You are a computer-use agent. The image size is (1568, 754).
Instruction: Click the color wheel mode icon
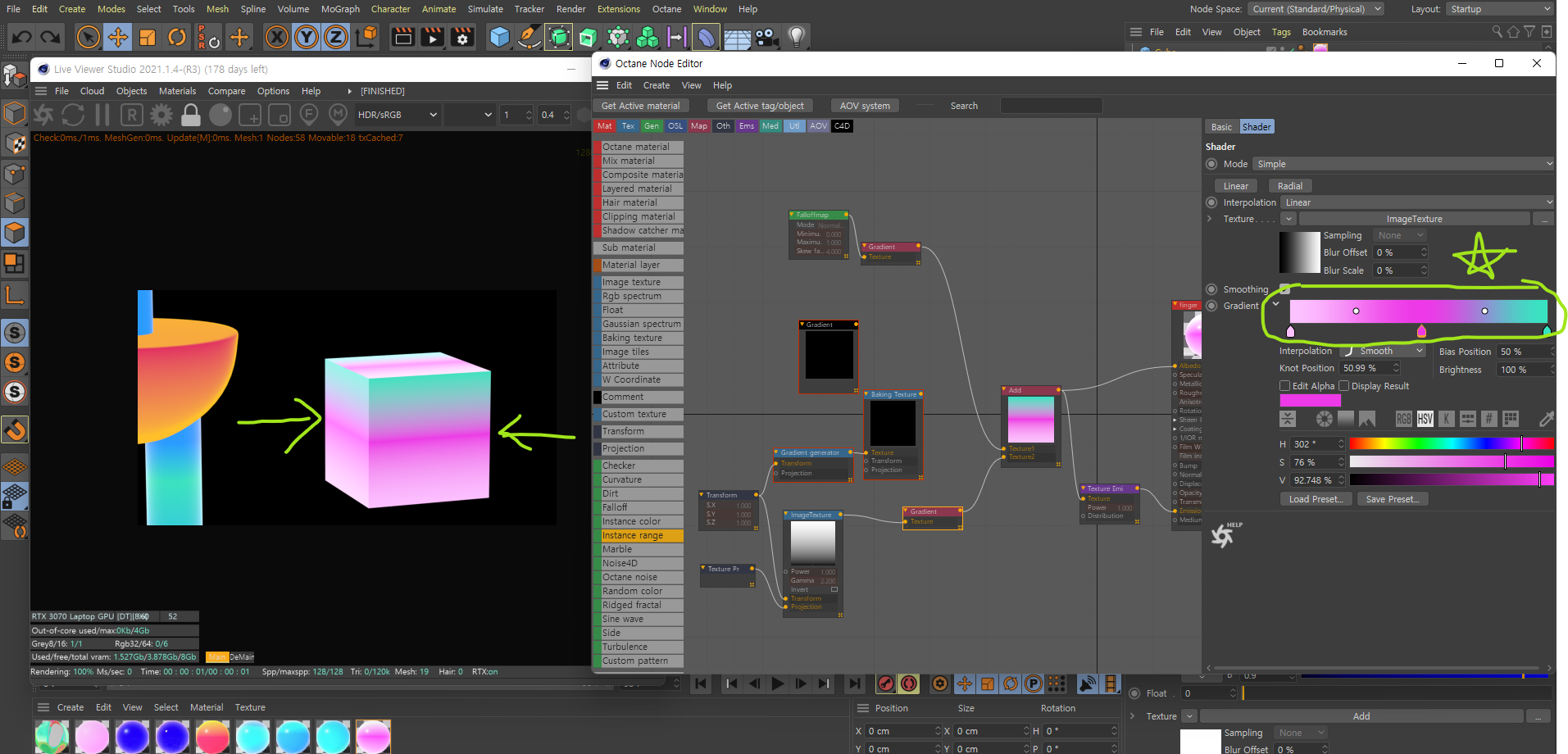pos(1324,419)
